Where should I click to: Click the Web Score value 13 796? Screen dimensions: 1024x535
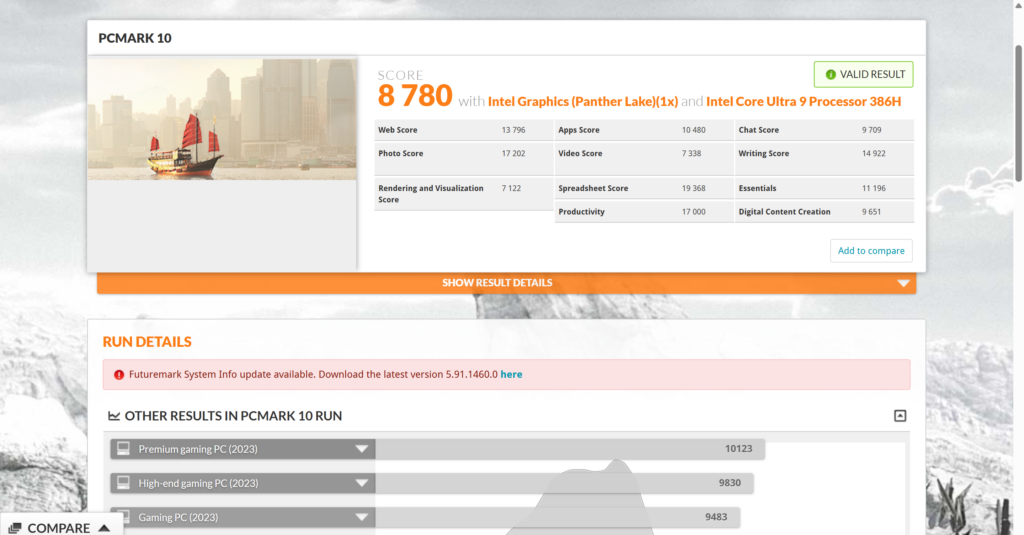[x=513, y=130]
